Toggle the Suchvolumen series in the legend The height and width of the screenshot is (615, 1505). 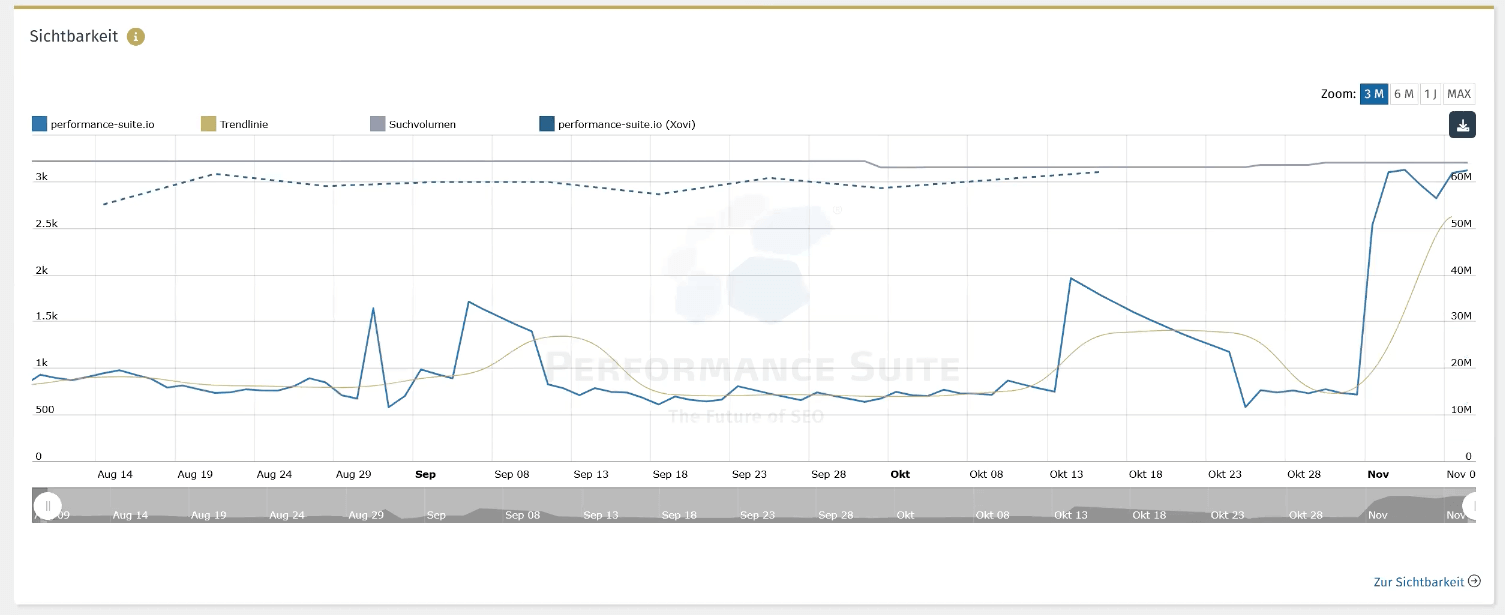point(421,125)
